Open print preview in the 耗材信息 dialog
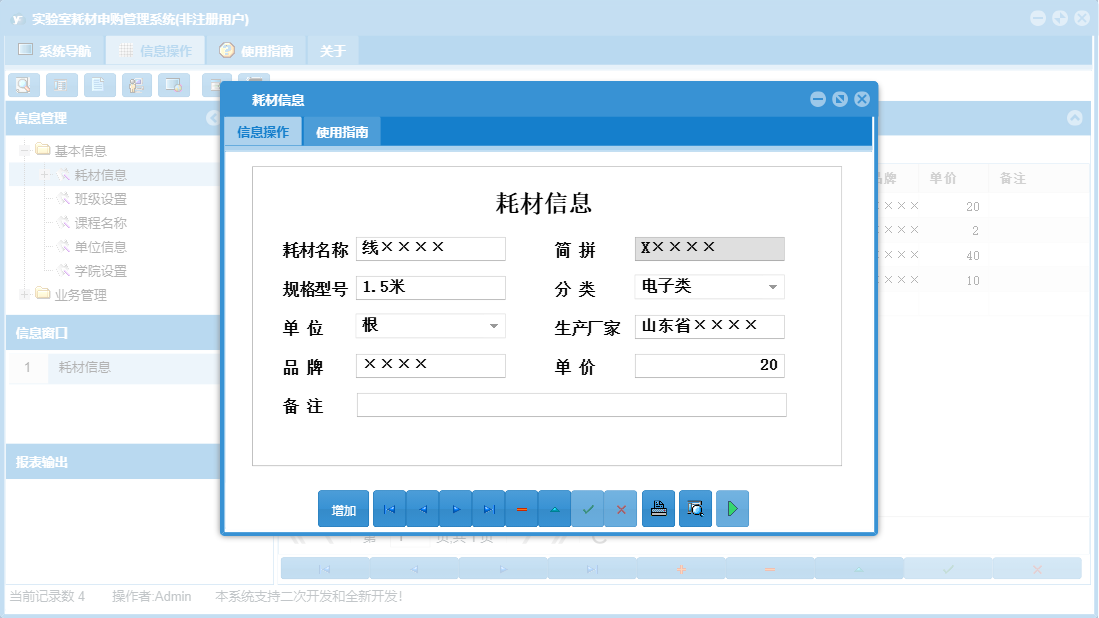 coord(695,508)
